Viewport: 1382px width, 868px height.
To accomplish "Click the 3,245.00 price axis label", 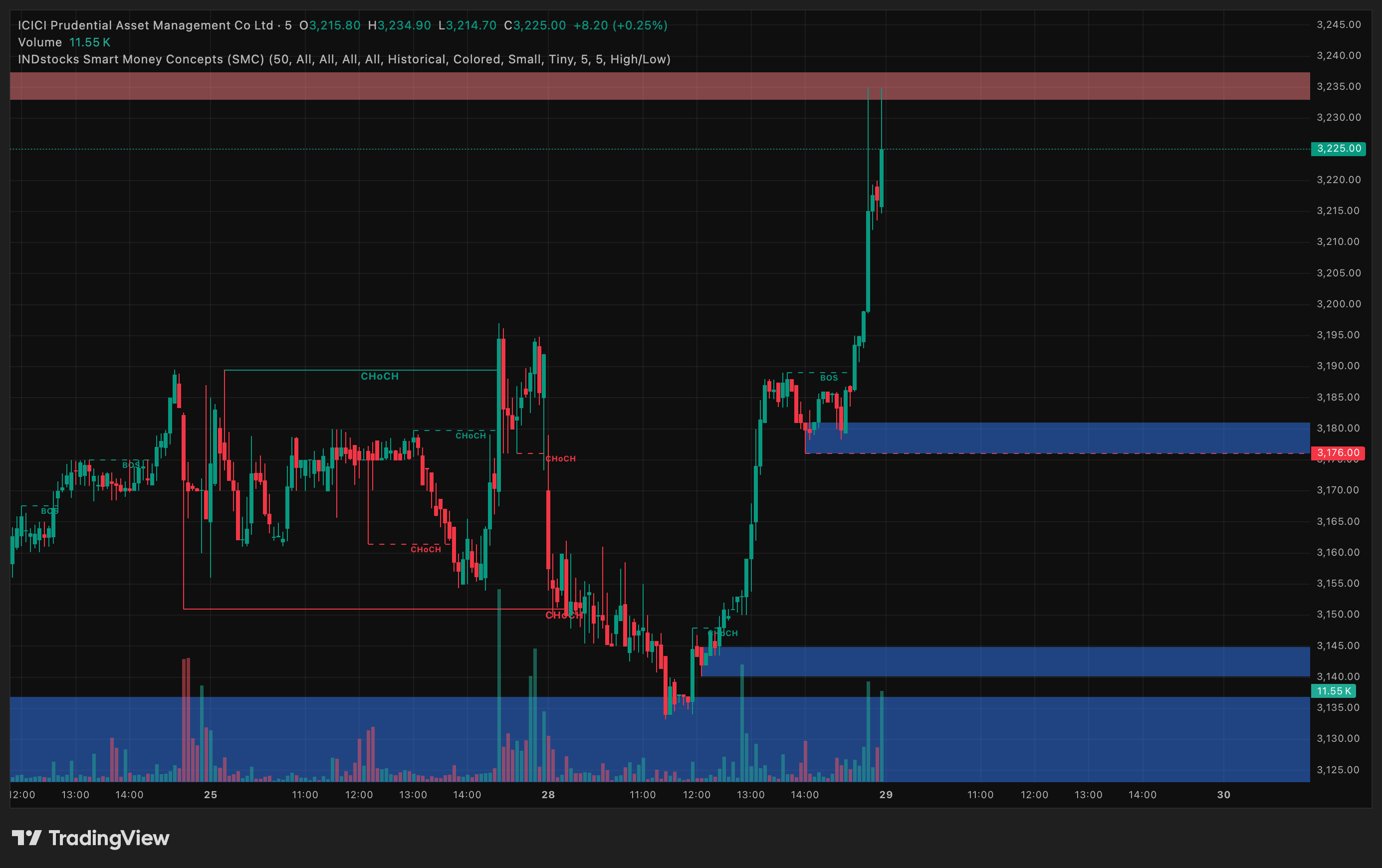I will 1339,24.
